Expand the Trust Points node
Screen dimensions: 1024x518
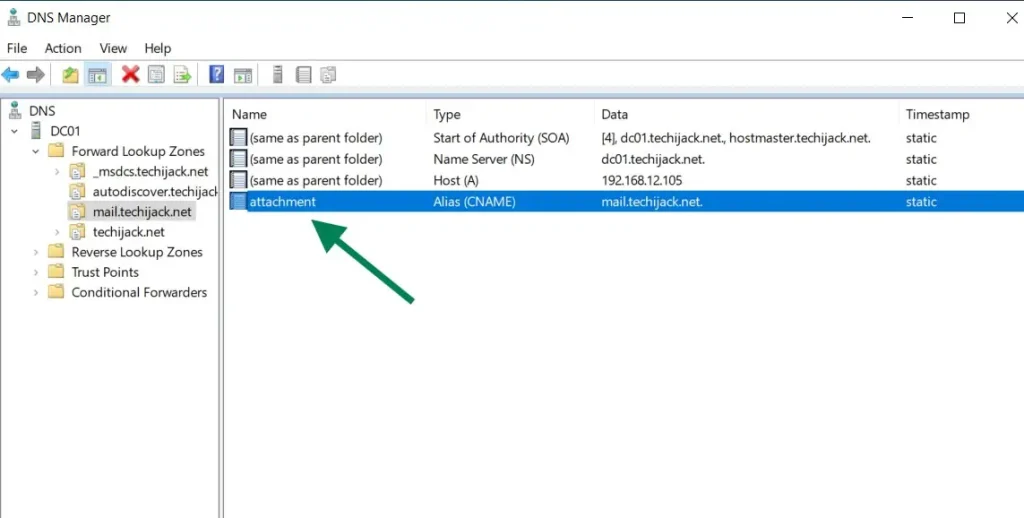pos(36,272)
